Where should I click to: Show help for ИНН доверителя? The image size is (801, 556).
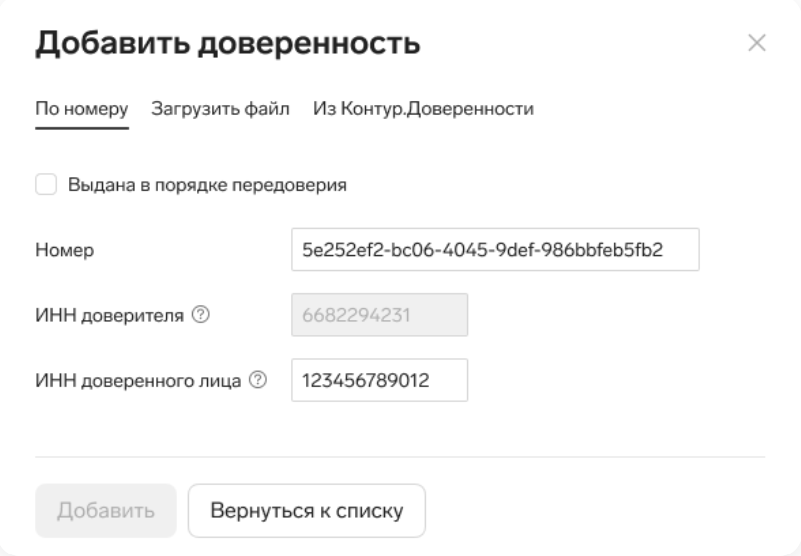pyautogui.click(x=201, y=314)
